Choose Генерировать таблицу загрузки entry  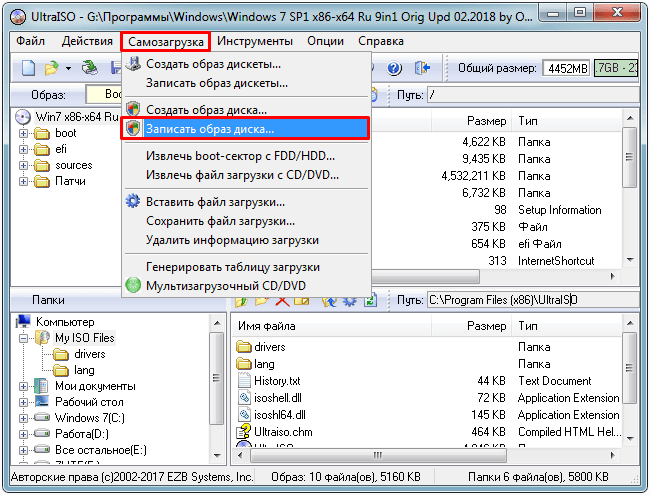click(x=246, y=267)
